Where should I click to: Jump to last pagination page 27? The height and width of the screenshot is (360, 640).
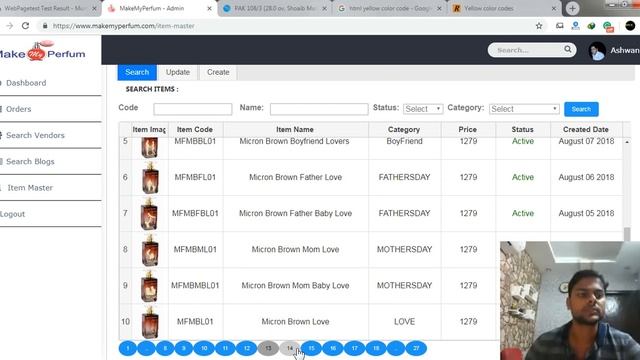pyautogui.click(x=416, y=348)
